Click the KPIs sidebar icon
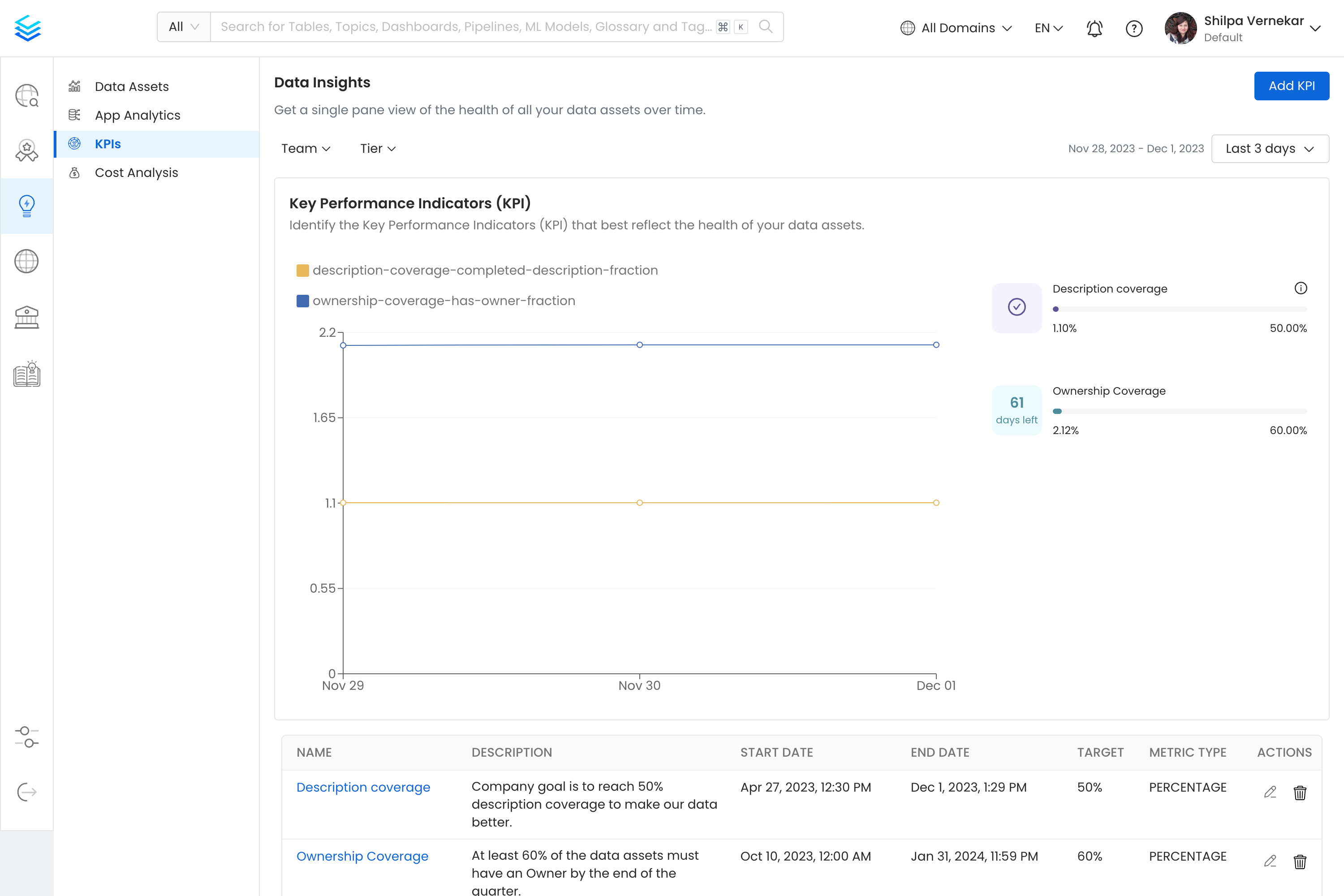The height and width of the screenshot is (896, 1344). pos(75,144)
